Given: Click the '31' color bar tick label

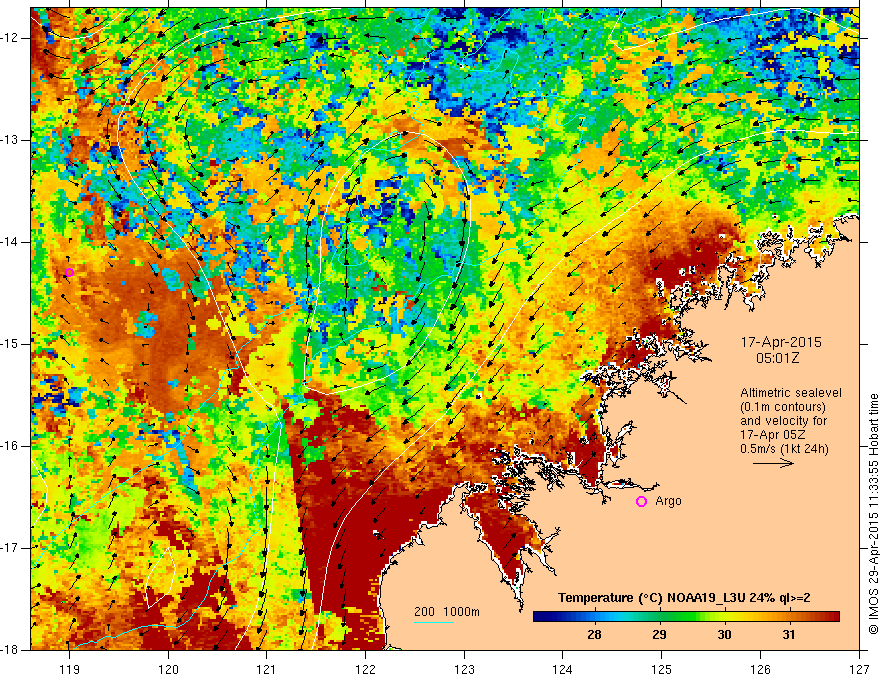Looking at the screenshot, I should tap(789, 635).
